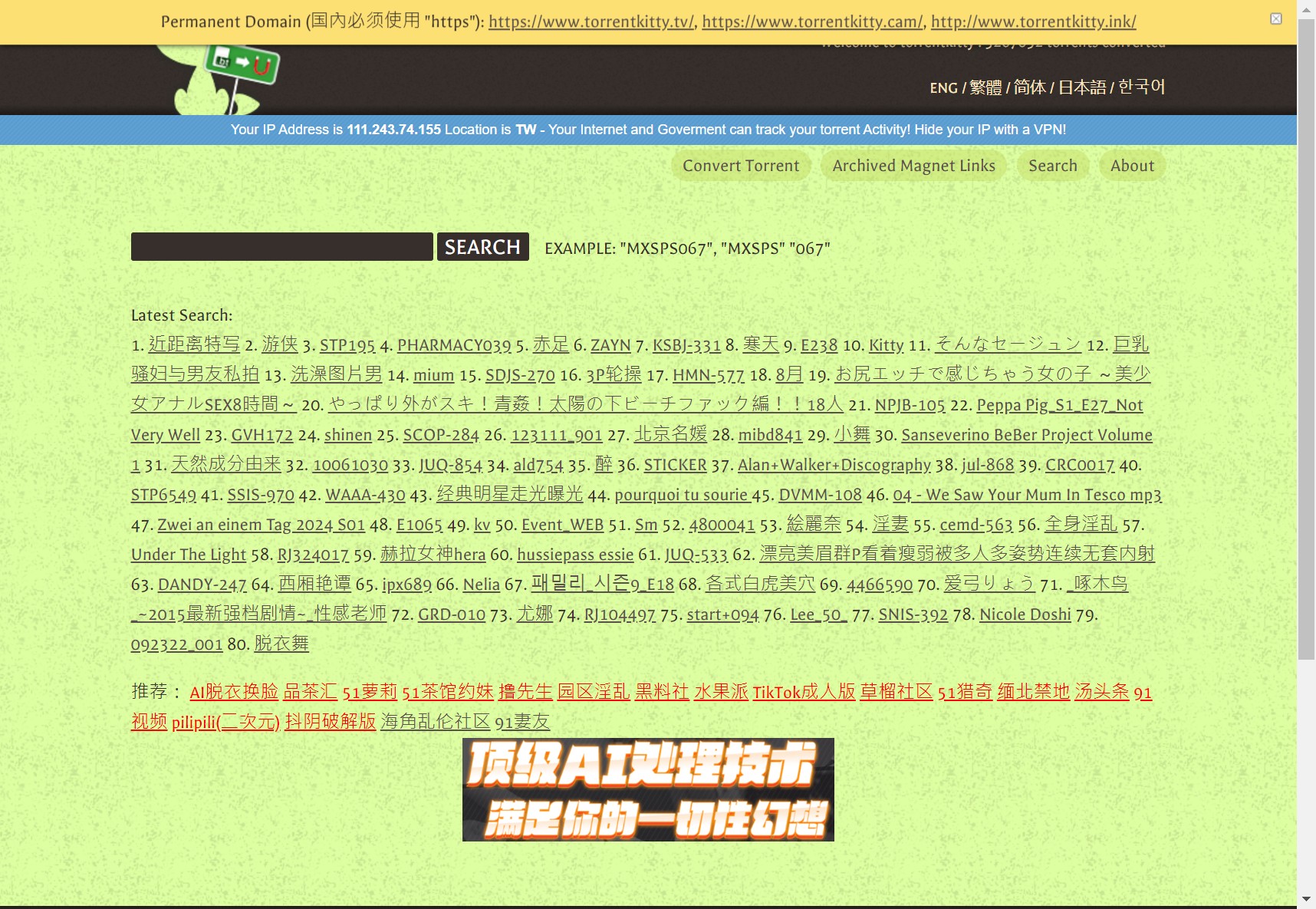Screen dimensions: 1316x909
Task: Open the torrentkitty.ink domain link
Action: coord(1033,21)
